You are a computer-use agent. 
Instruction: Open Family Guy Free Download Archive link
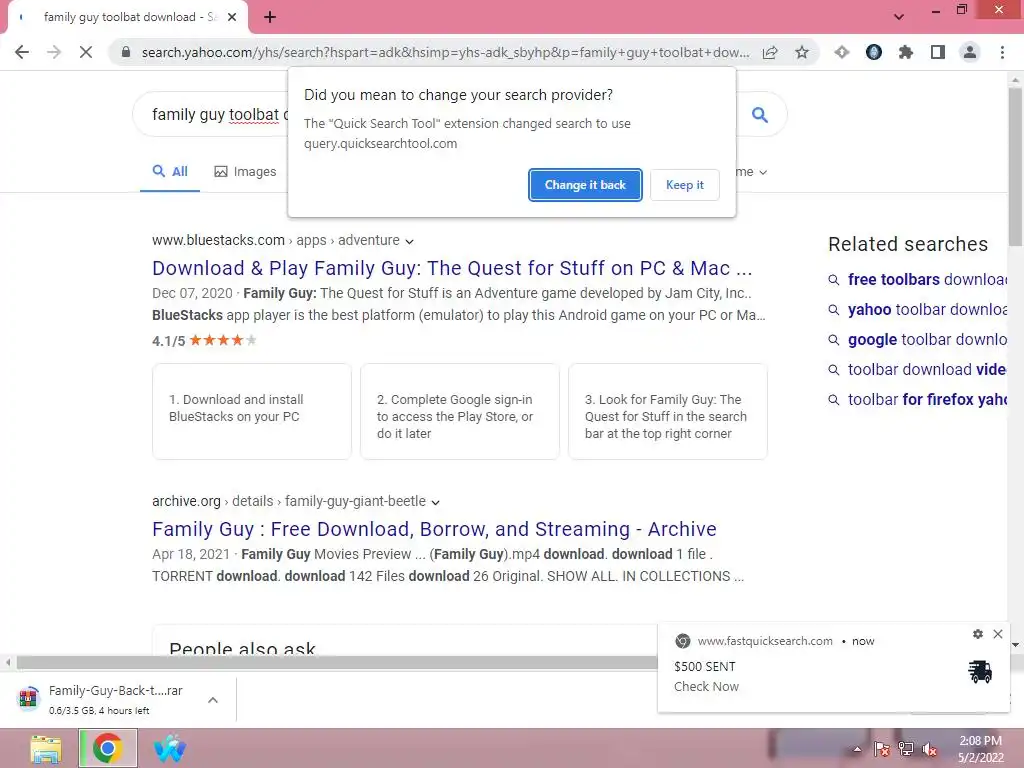[434, 529]
